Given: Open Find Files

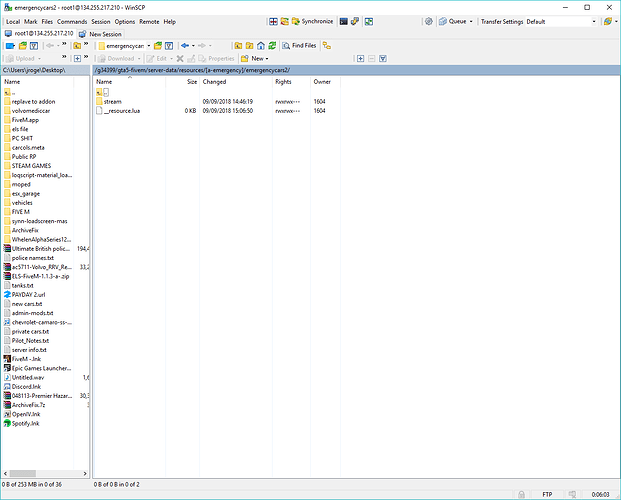Looking at the screenshot, I should 299,46.
